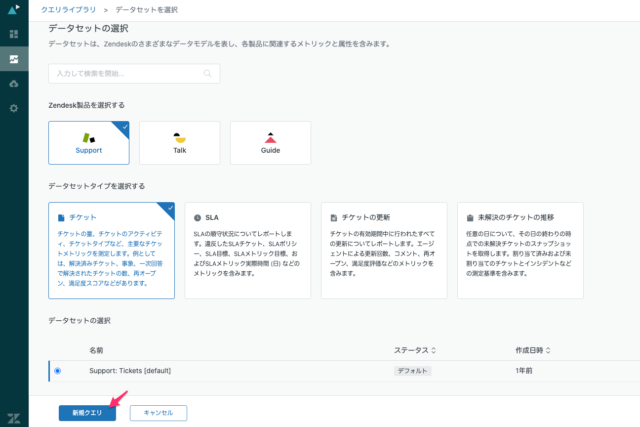Click the チケットの更新 icon
The width and height of the screenshot is (640, 427).
pyautogui.click(x=333, y=218)
